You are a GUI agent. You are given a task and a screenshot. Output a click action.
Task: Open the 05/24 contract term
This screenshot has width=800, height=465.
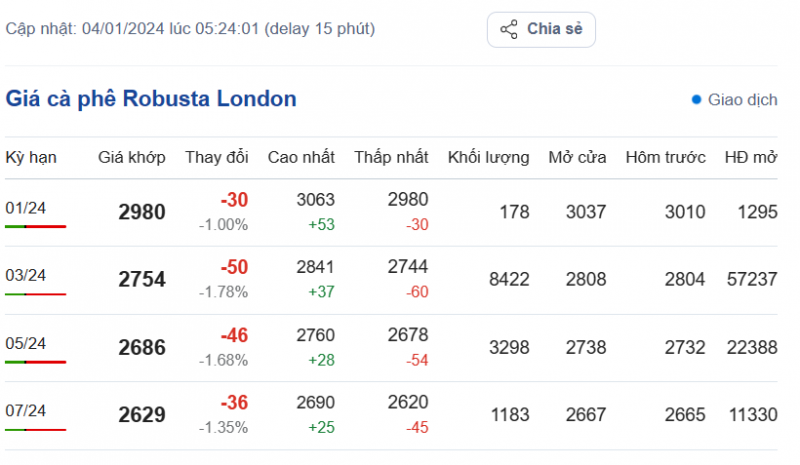tap(26, 343)
